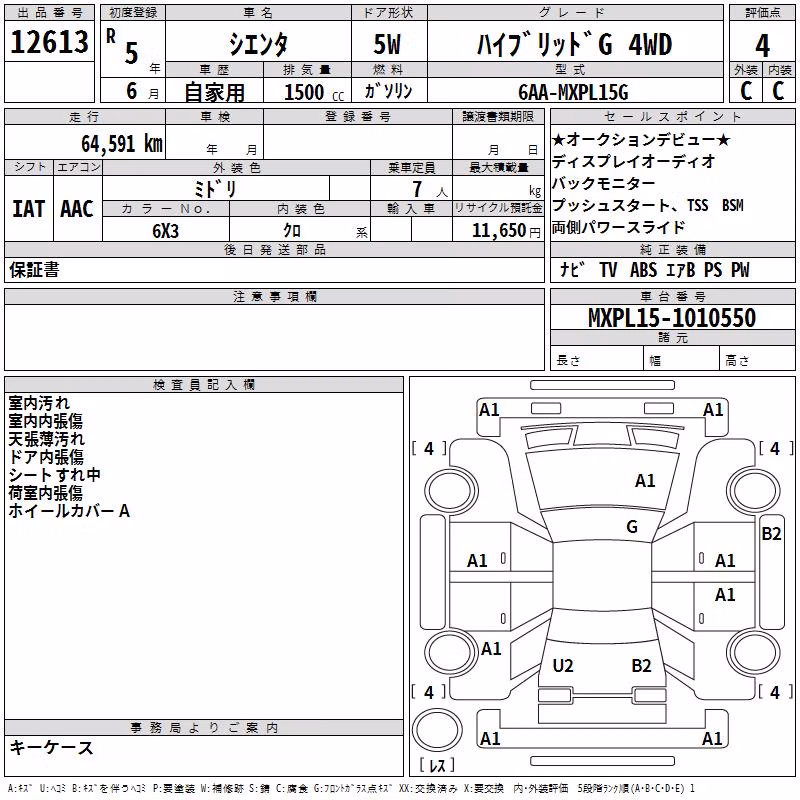The image size is (800, 800).
Task: Click B2 mark on side sill
Action: 771,534
